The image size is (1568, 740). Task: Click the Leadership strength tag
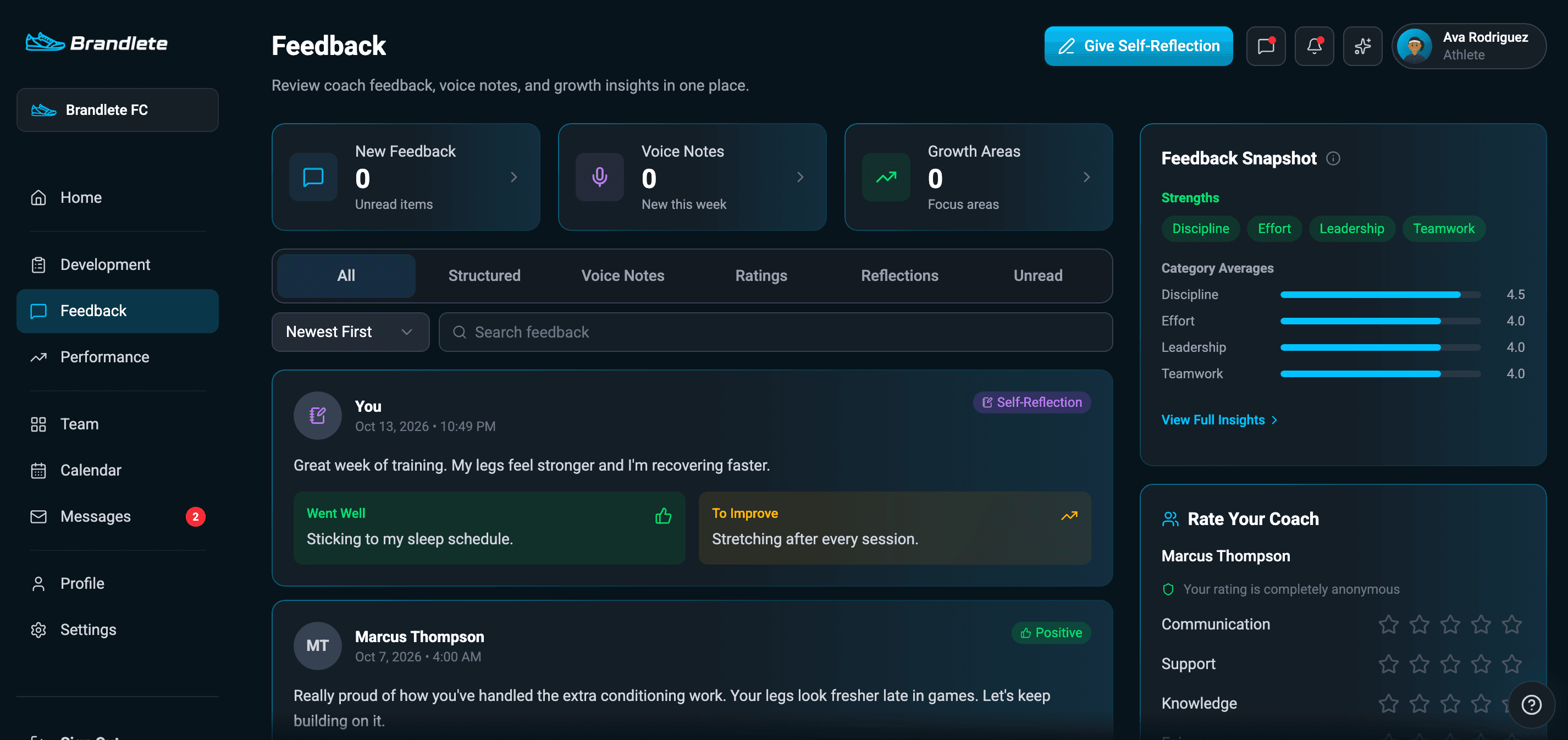click(1351, 229)
